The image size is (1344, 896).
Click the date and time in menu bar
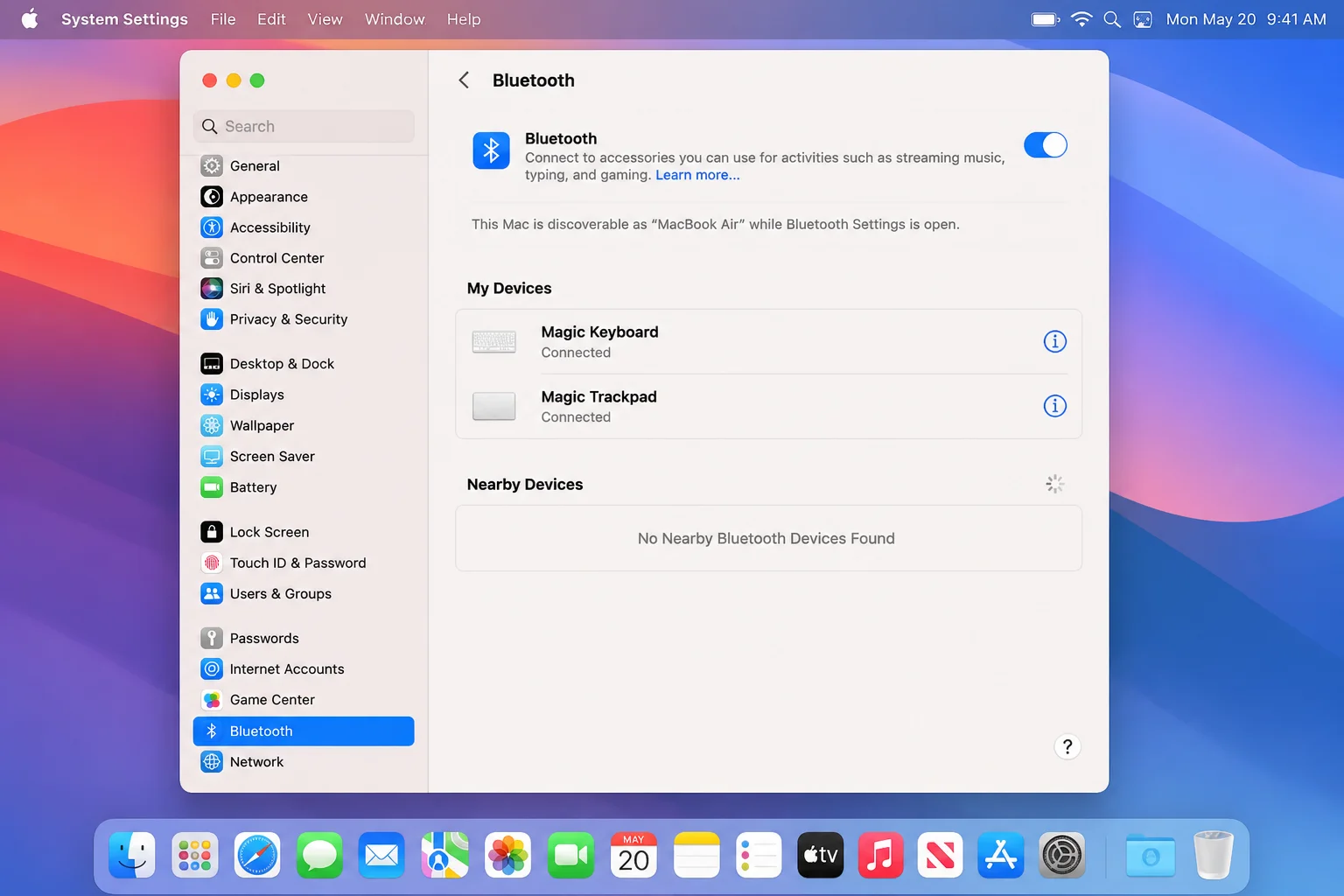point(1246,19)
